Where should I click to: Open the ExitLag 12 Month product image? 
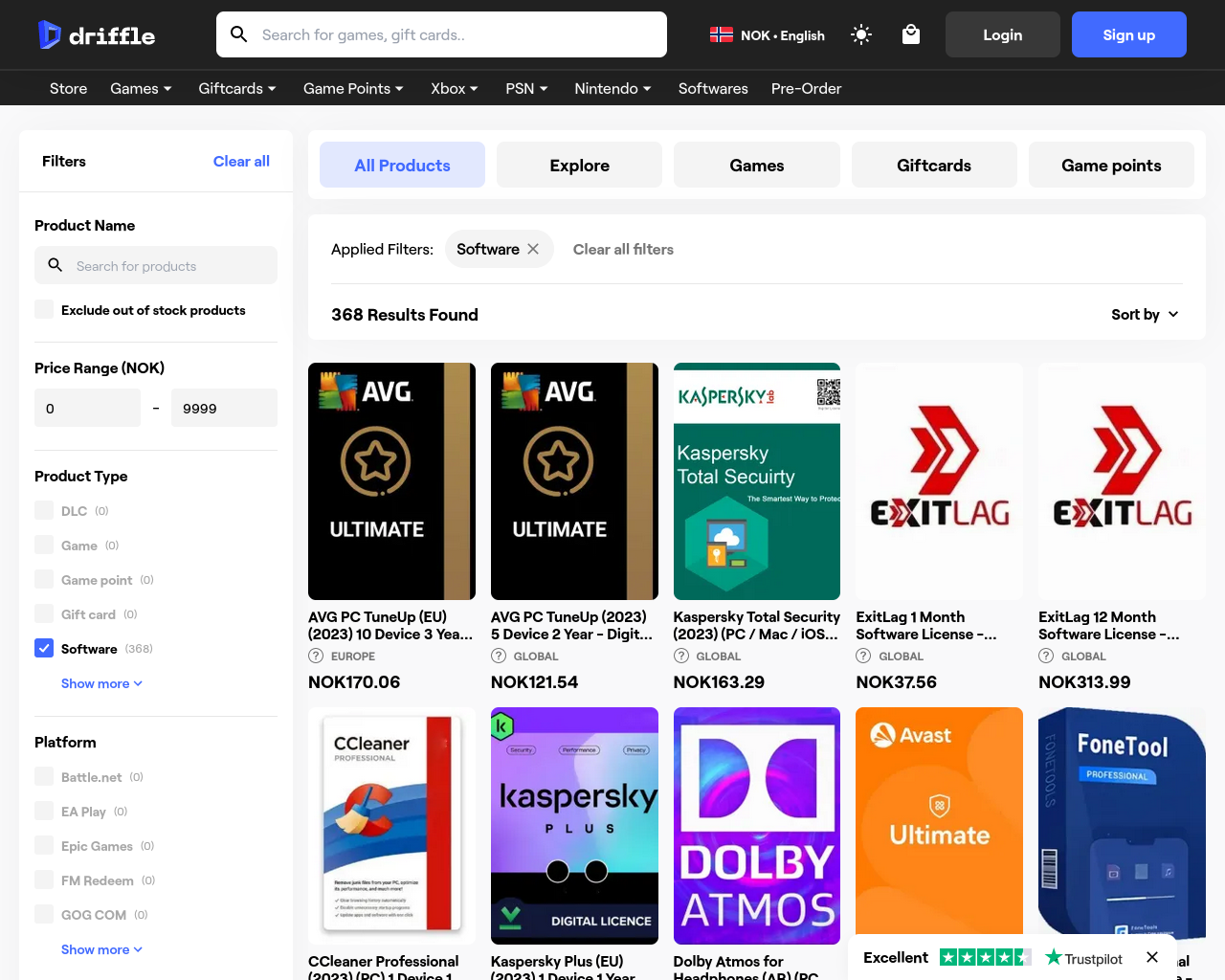pos(1122,481)
